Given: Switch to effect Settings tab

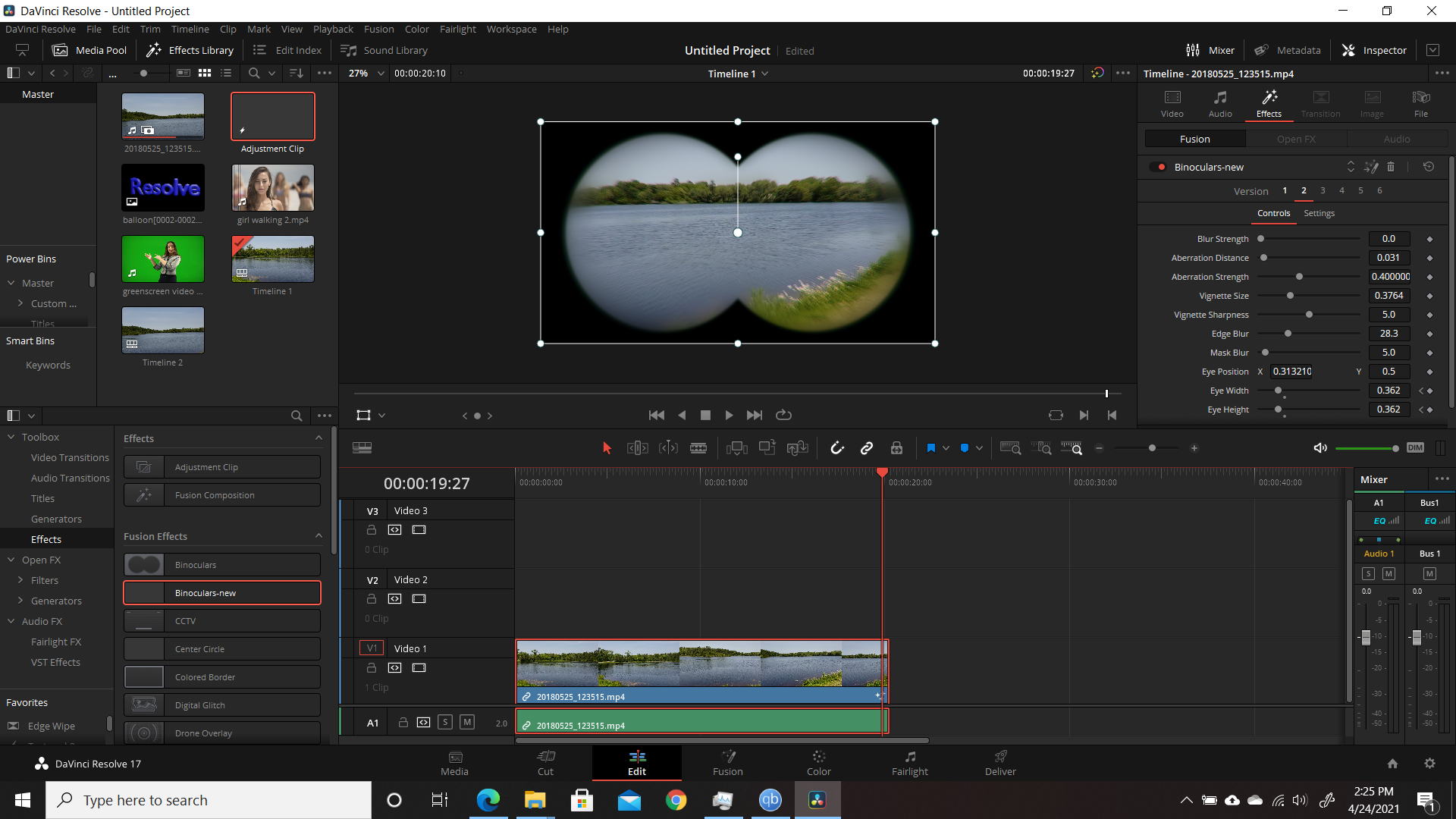Looking at the screenshot, I should pyautogui.click(x=1319, y=213).
